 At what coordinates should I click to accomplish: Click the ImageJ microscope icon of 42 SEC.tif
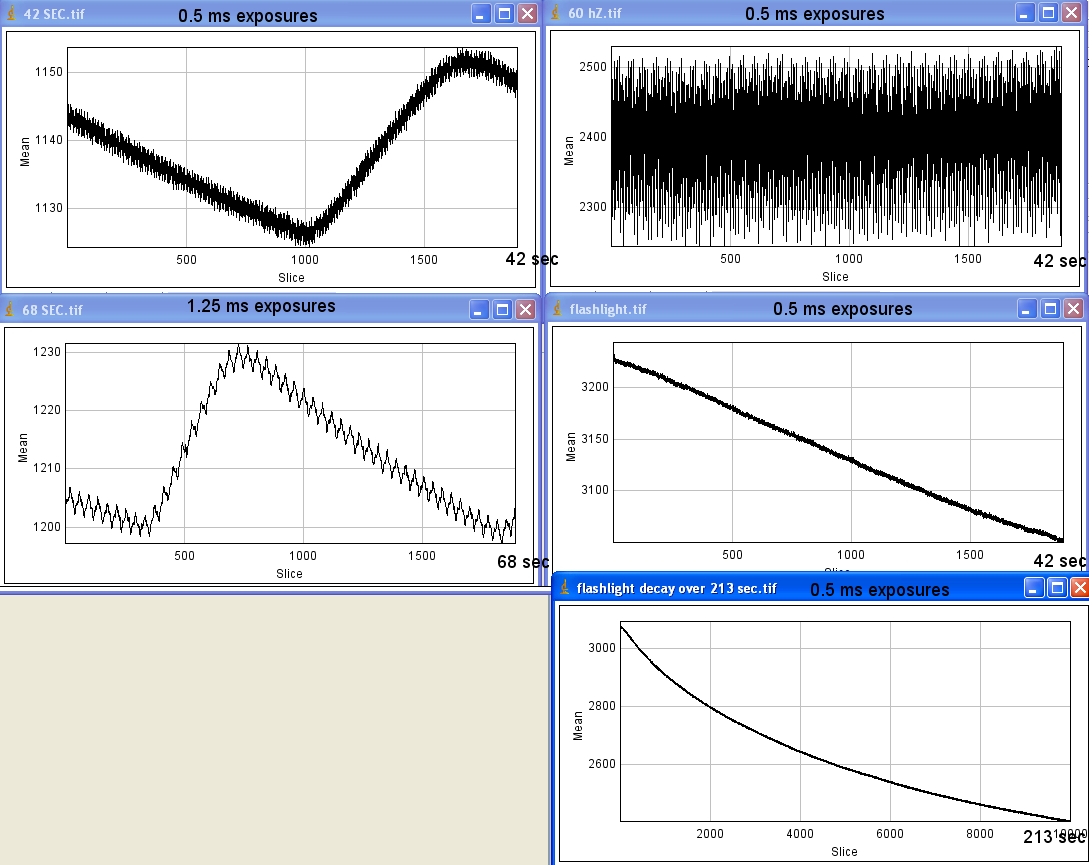pos(12,14)
